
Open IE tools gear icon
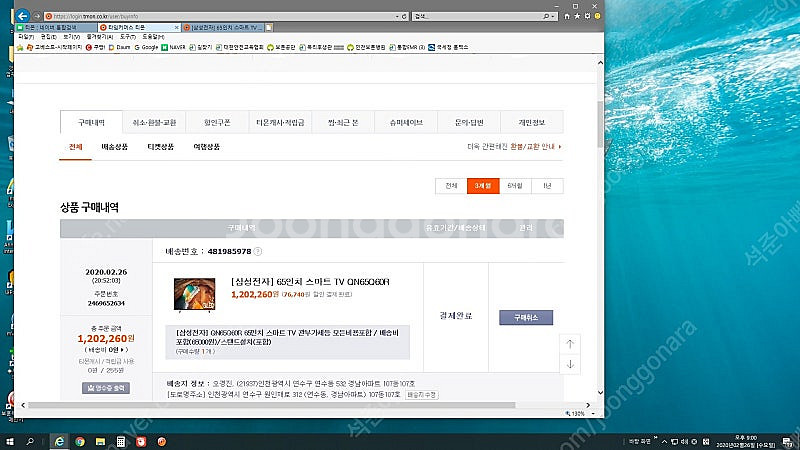587,16
